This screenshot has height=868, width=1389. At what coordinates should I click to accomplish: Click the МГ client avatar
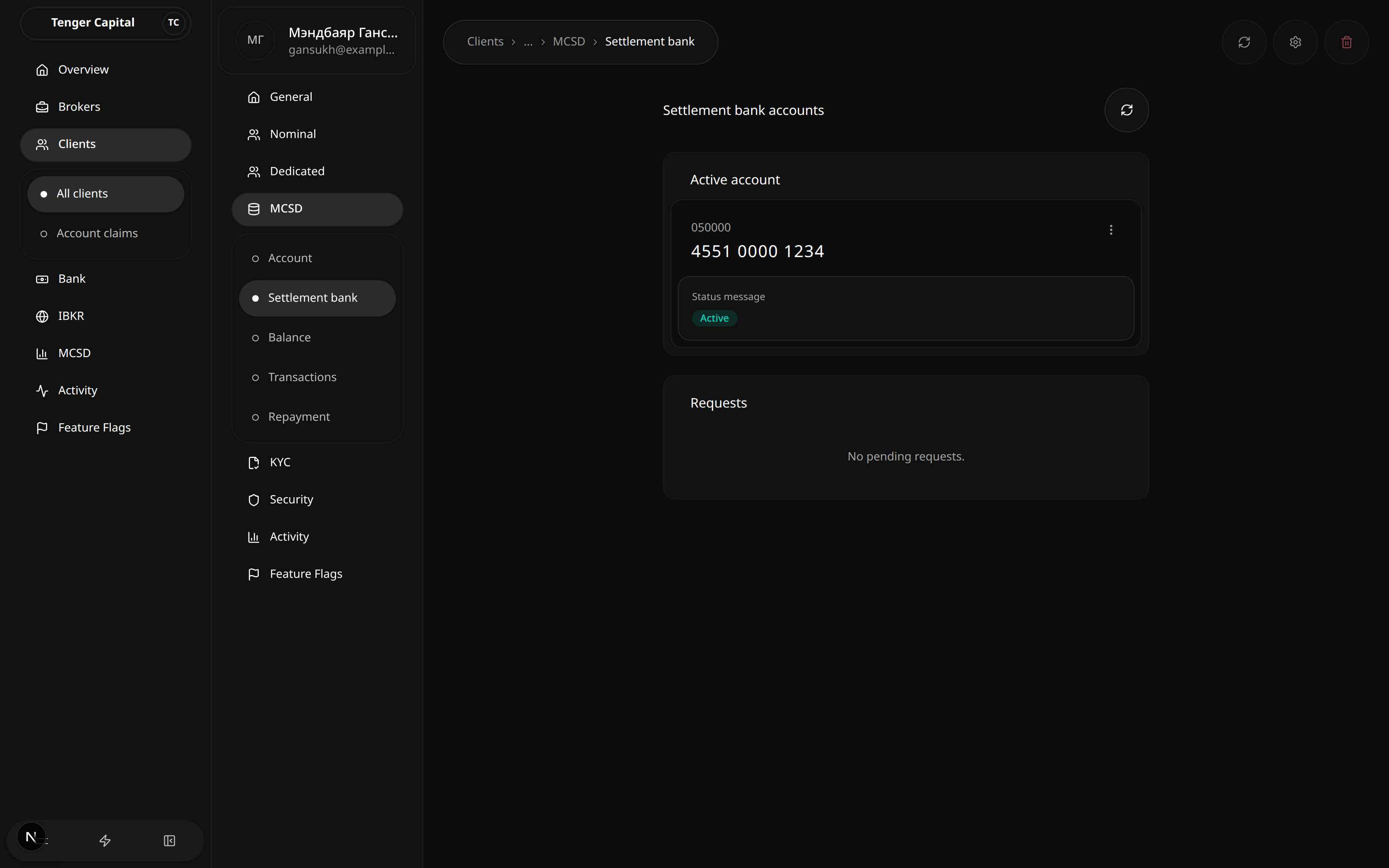255,40
